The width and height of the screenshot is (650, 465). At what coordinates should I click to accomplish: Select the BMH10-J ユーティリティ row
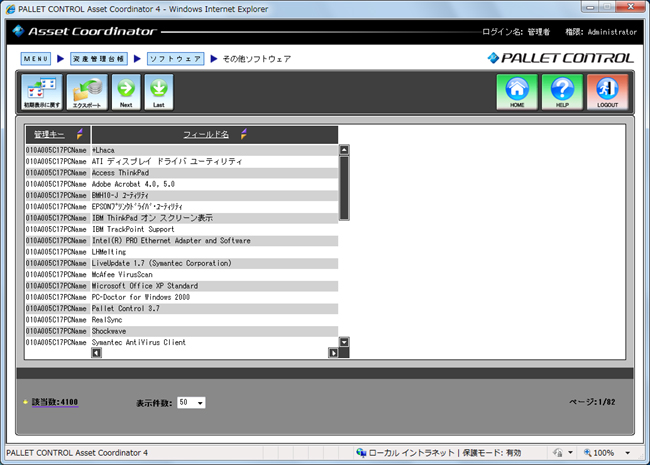coord(182,195)
